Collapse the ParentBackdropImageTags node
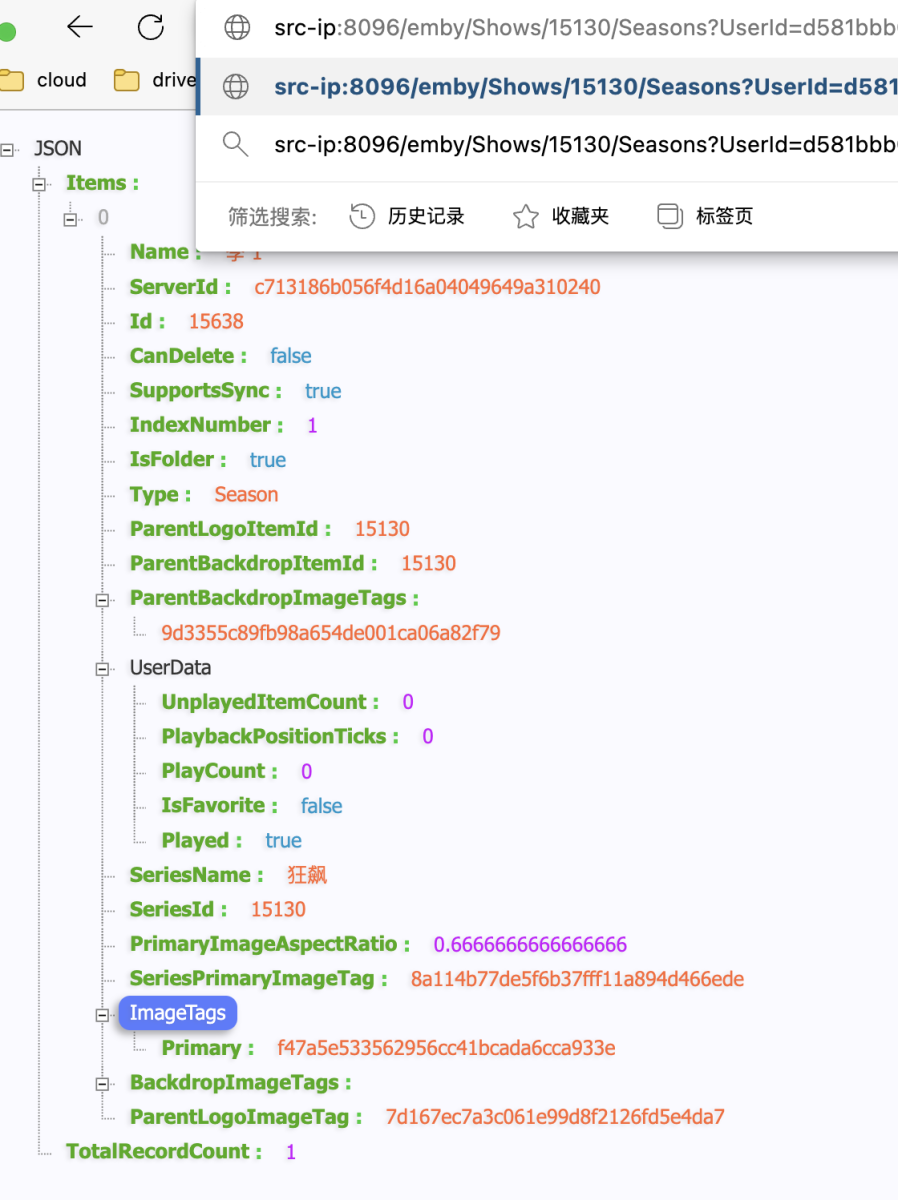The width and height of the screenshot is (898, 1200). [x=101, y=599]
